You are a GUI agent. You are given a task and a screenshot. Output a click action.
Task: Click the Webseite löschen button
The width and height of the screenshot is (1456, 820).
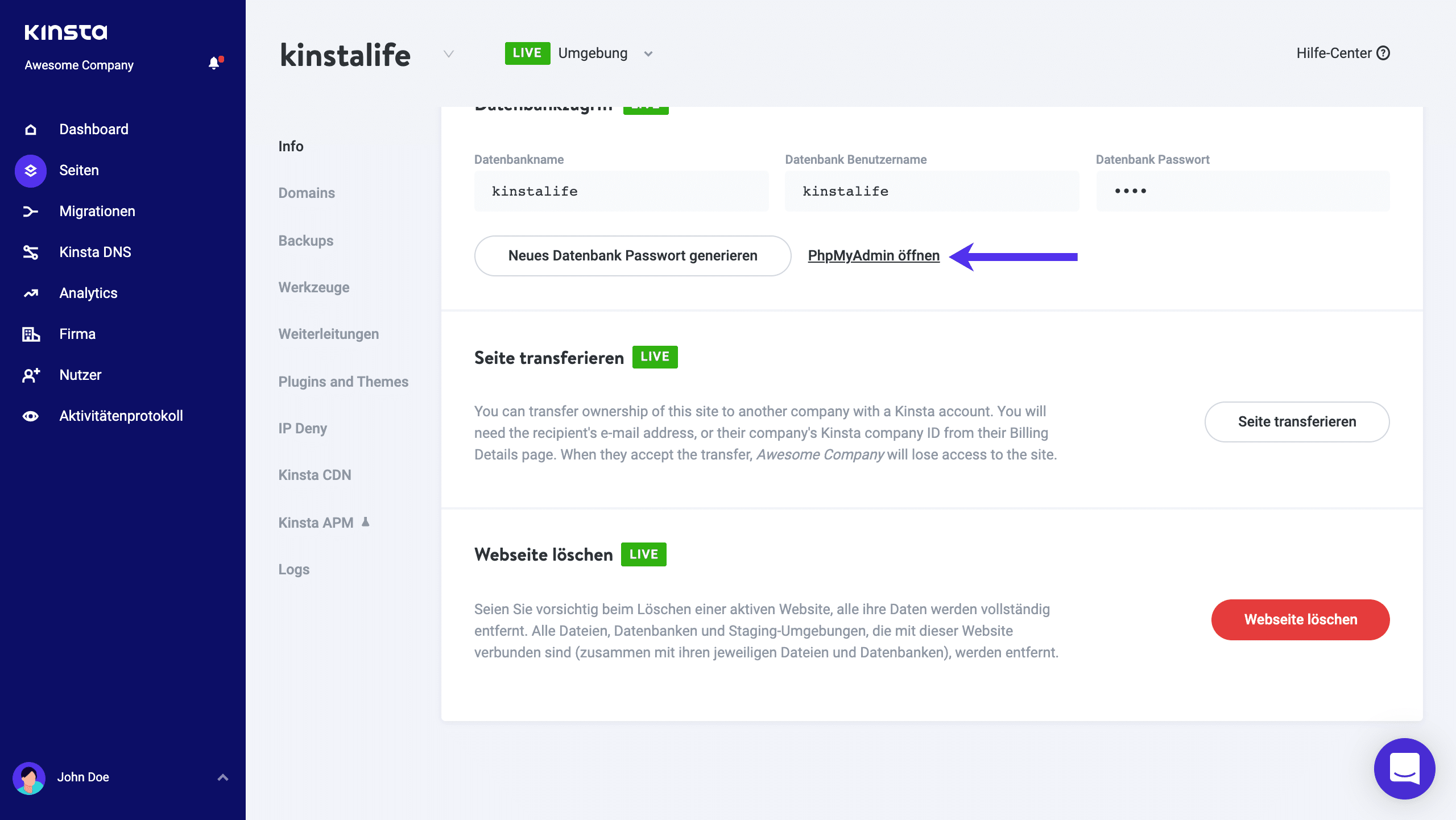(x=1300, y=619)
